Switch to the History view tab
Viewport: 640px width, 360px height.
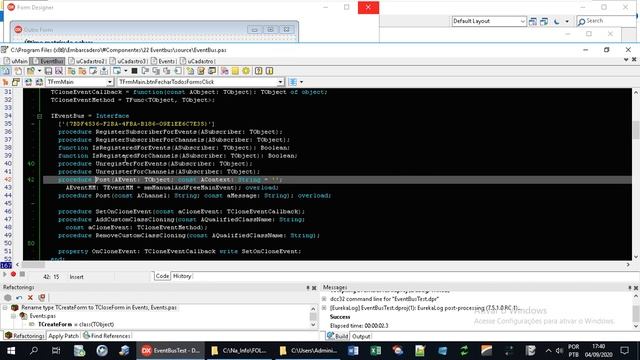tap(182, 276)
